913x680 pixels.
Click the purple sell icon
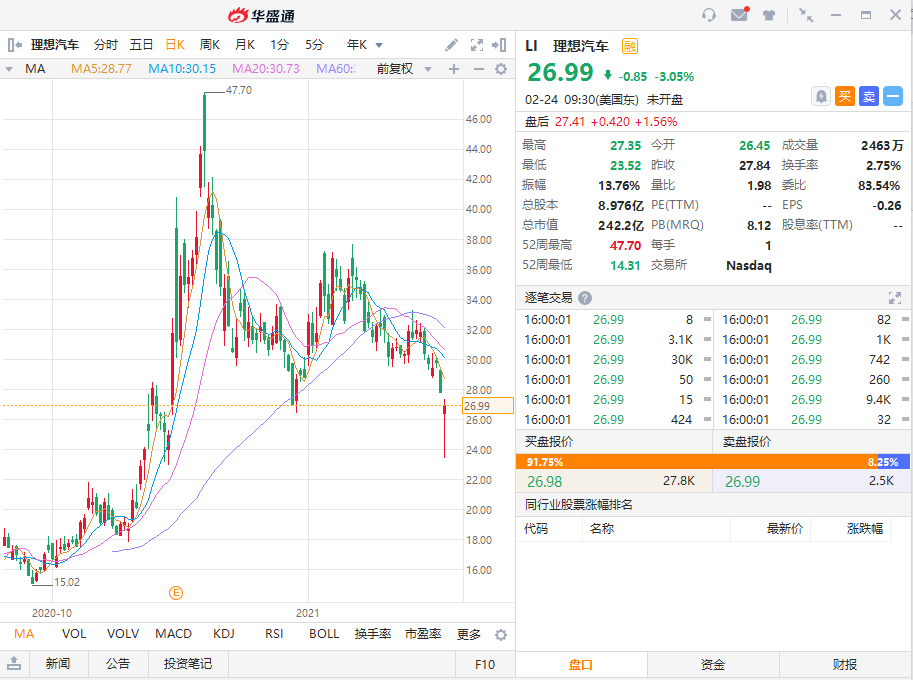(869, 96)
